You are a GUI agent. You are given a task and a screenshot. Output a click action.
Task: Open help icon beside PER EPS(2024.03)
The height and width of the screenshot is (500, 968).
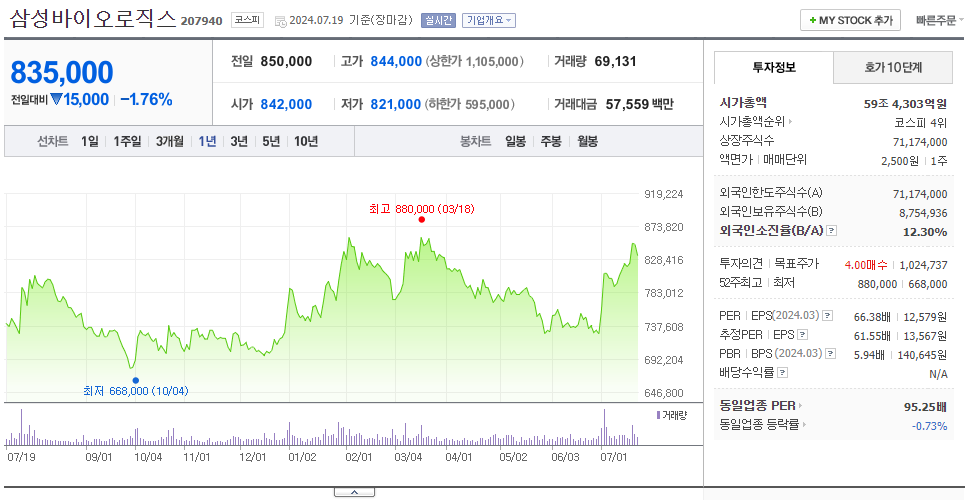[x=828, y=316]
